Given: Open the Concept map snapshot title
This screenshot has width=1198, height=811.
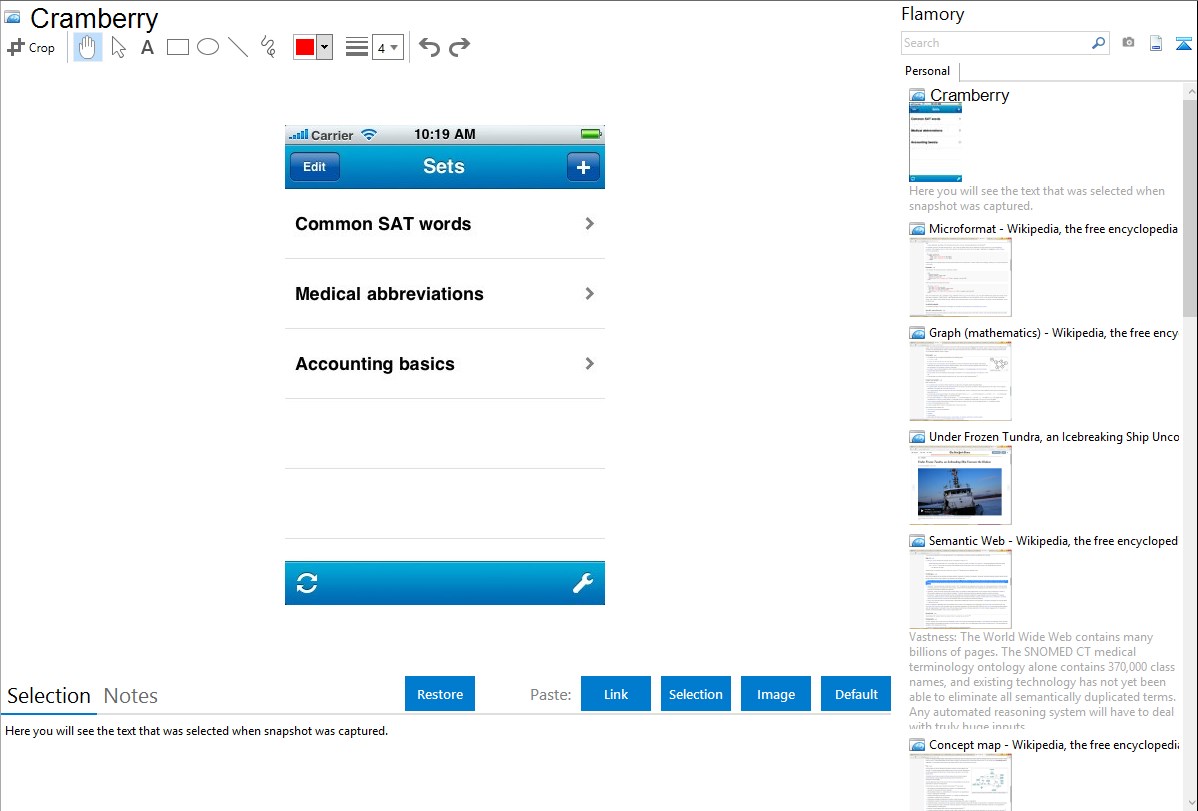Looking at the screenshot, I should click(1053, 744).
